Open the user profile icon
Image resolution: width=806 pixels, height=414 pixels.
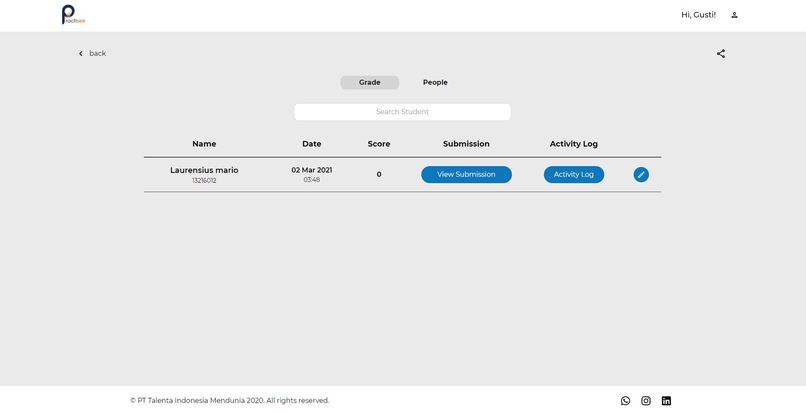735,15
